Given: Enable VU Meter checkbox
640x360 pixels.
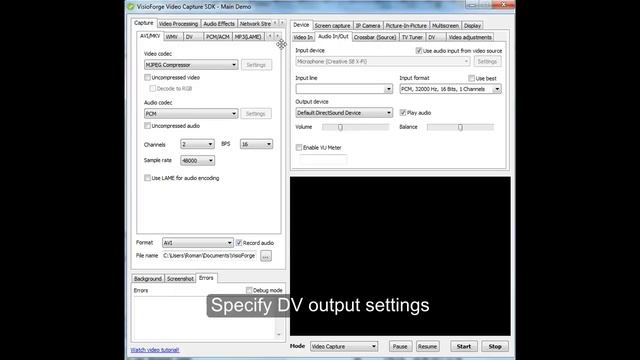Looking at the screenshot, I should pos(299,147).
